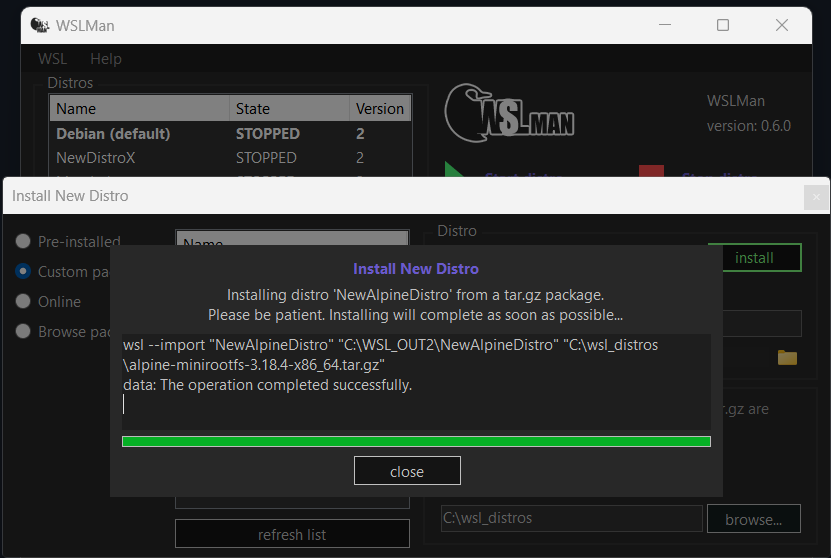Open the Help menu
This screenshot has height=558, width=831.
pos(106,59)
